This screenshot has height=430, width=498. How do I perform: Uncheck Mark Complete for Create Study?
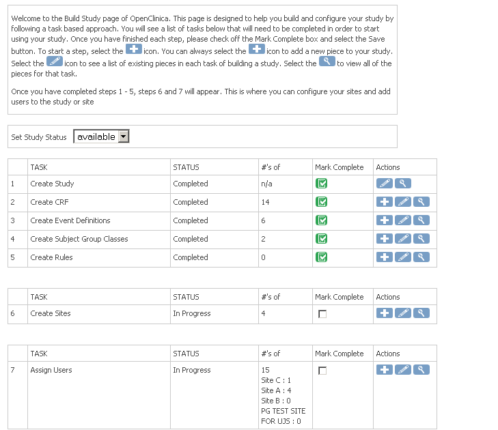(321, 184)
